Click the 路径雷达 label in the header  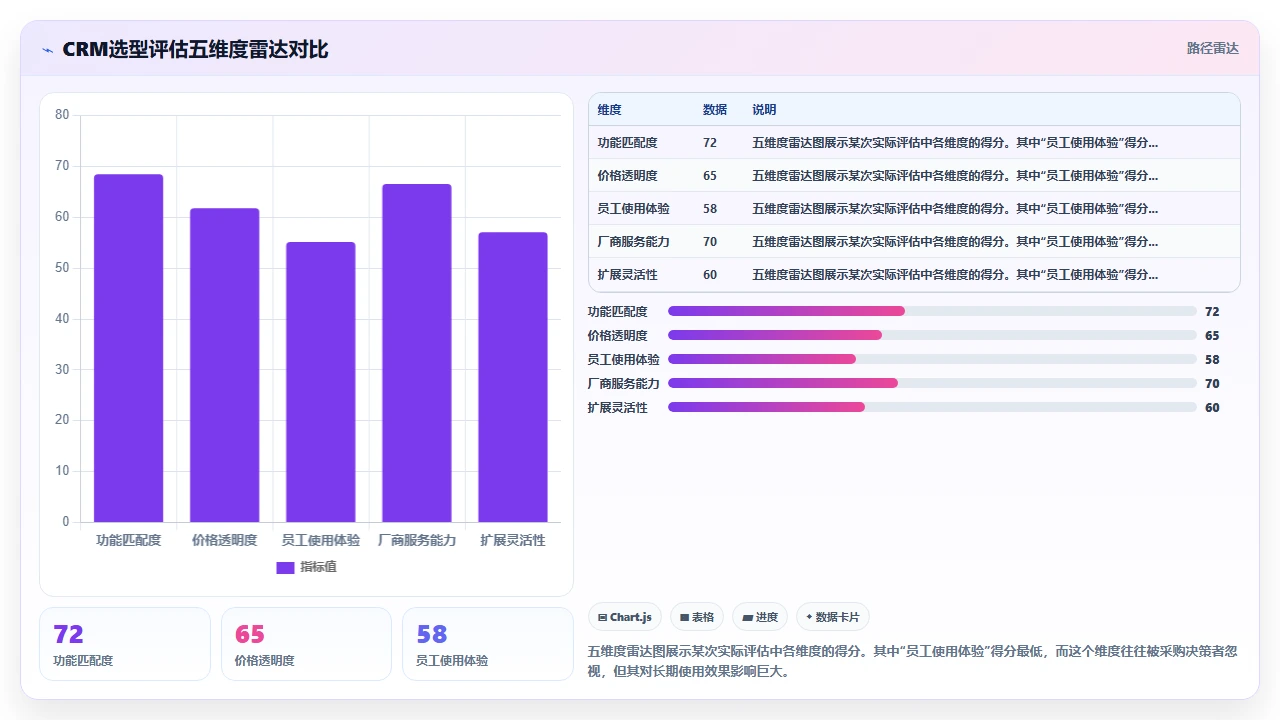pos(1212,48)
